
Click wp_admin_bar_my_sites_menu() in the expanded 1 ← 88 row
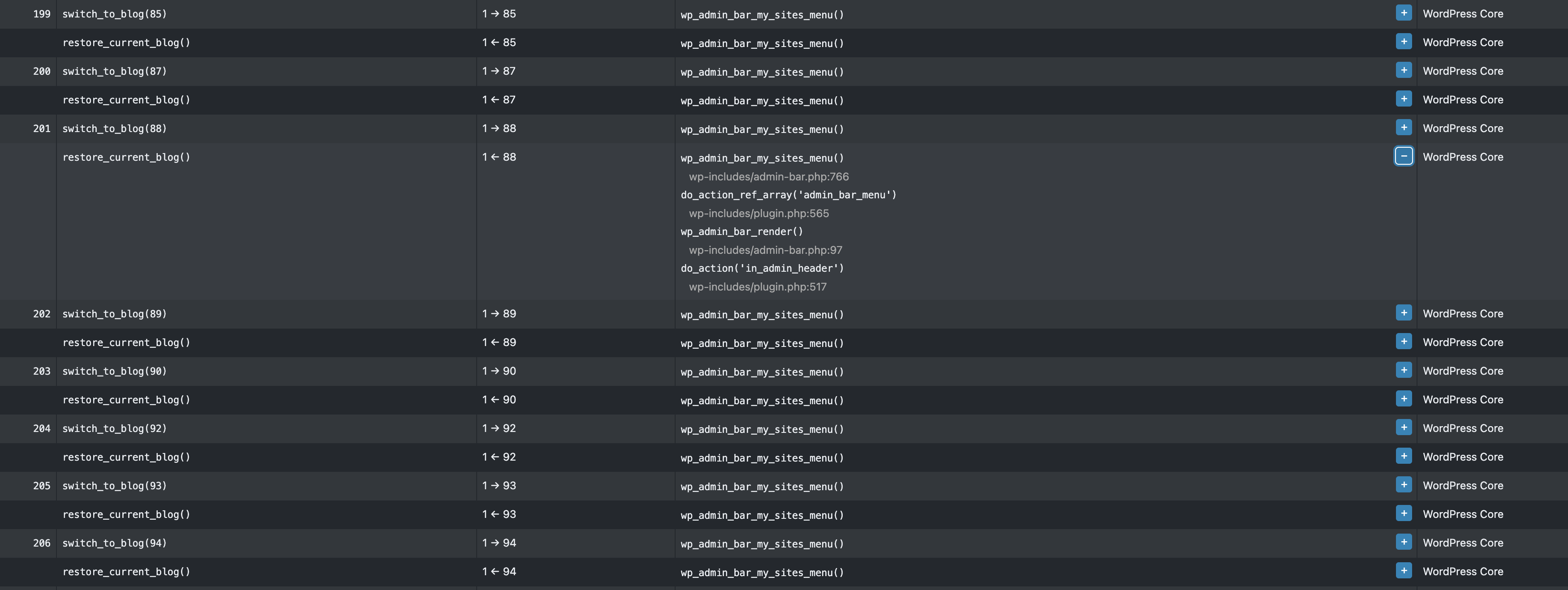coord(762,158)
